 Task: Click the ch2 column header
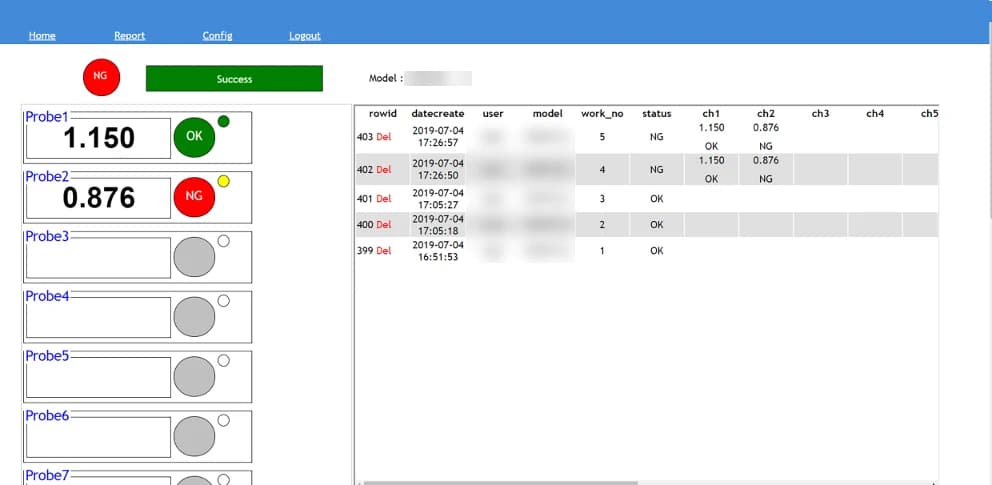coord(766,114)
